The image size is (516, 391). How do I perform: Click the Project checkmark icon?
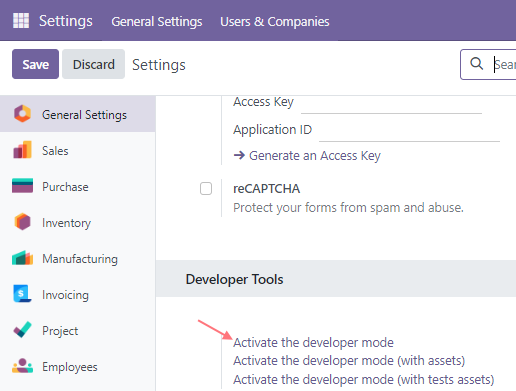click(22, 330)
